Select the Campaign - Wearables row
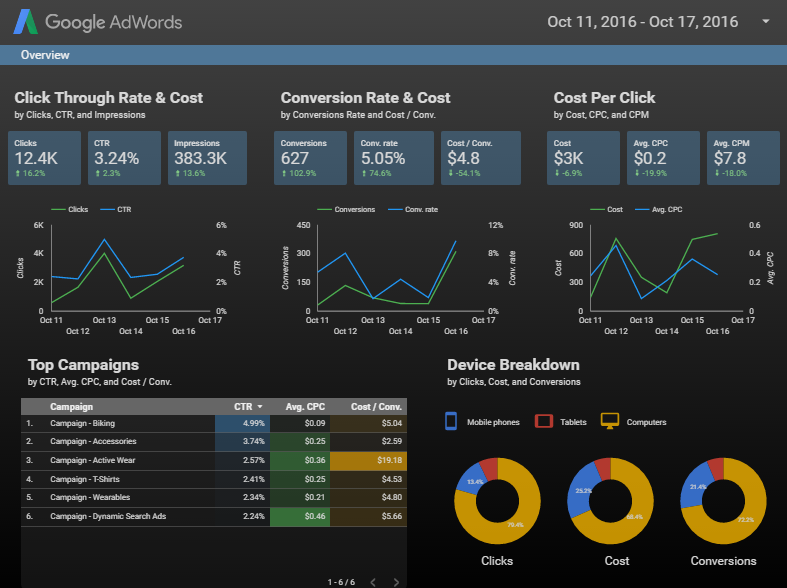The image size is (787, 588). 214,498
